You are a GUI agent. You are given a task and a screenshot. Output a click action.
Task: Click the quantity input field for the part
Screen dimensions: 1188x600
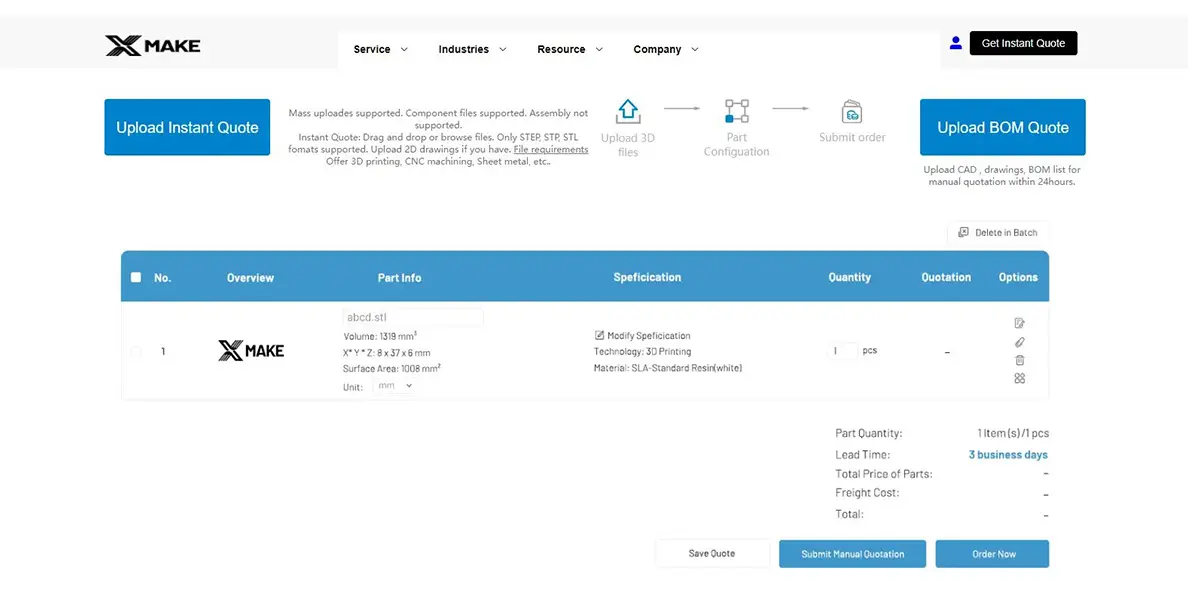[844, 351]
